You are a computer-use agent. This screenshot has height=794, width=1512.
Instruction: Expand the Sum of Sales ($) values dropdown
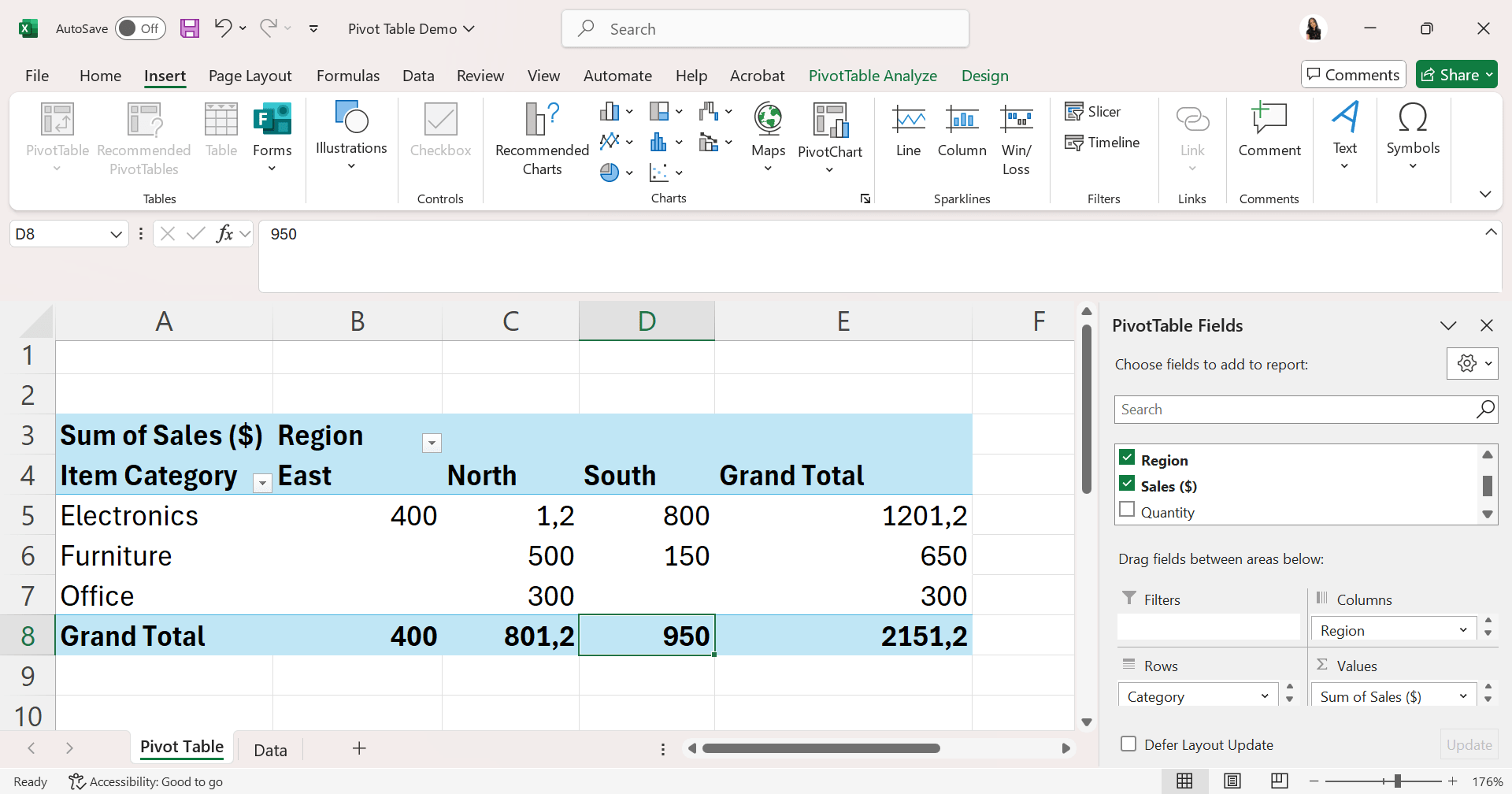coord(1463,696)
